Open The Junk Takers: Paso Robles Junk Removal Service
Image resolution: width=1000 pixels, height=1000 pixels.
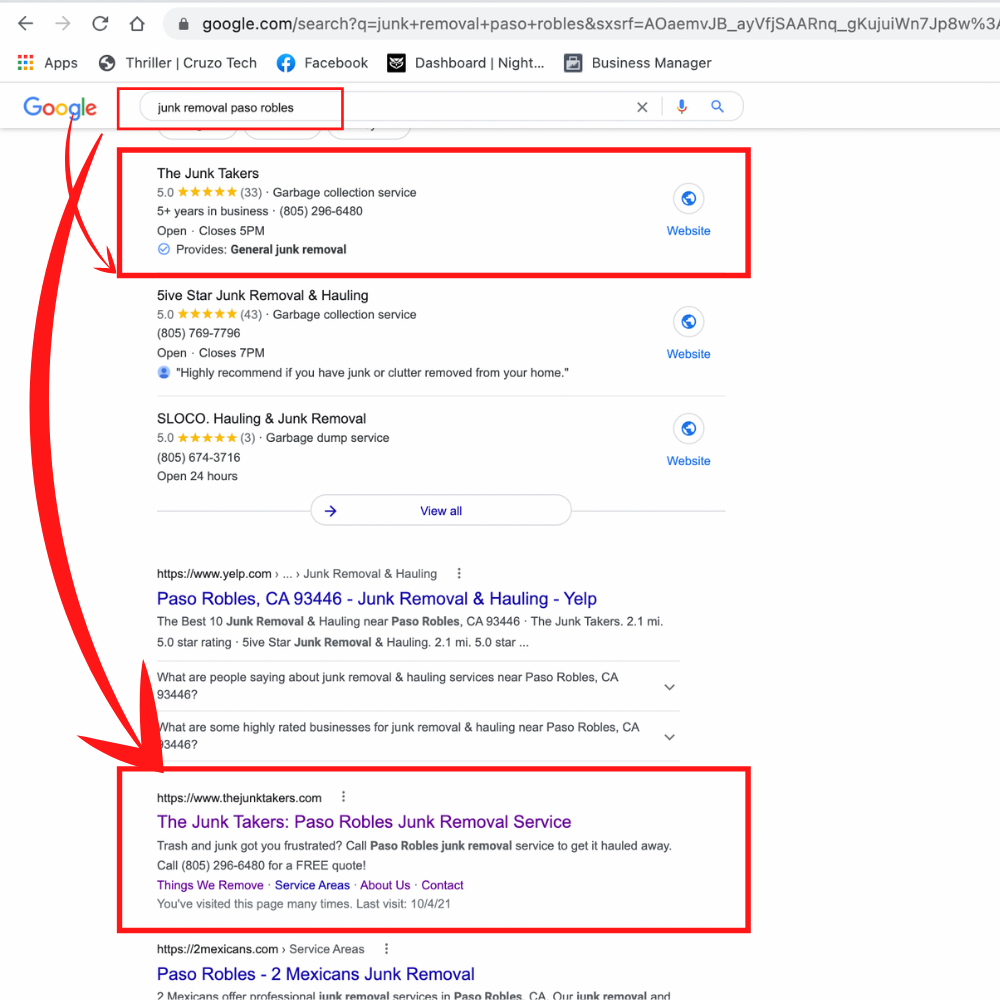(x=364, y=821)
